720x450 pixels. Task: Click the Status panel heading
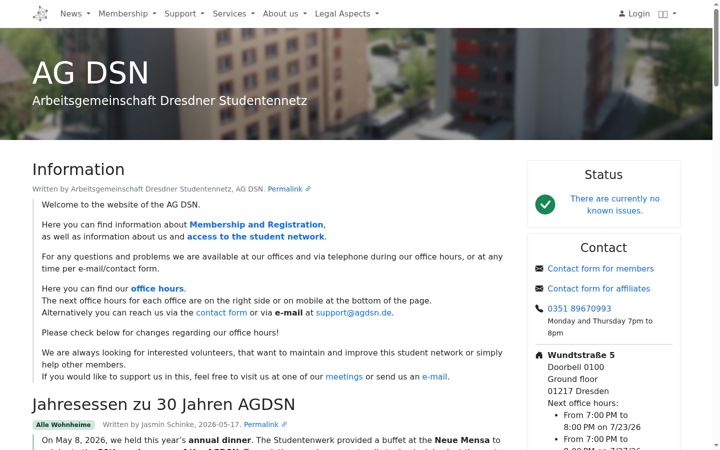[x=603, y=174]
